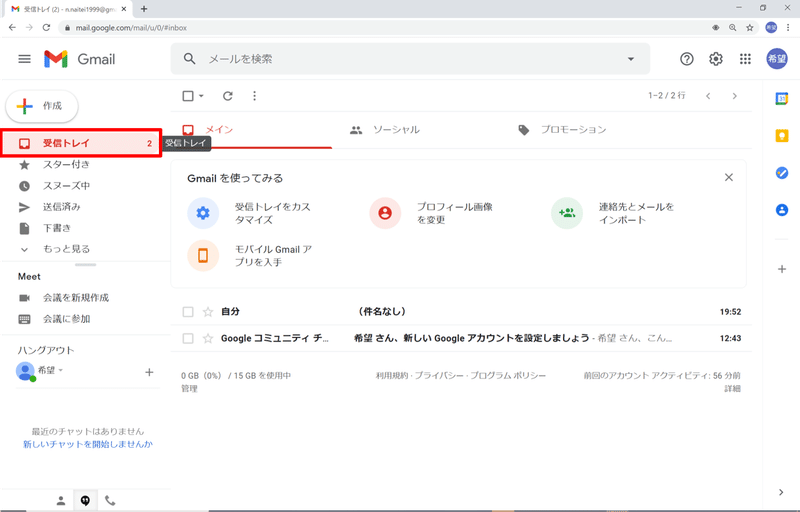Go to the next page of emails

click(x=735, y=96)
